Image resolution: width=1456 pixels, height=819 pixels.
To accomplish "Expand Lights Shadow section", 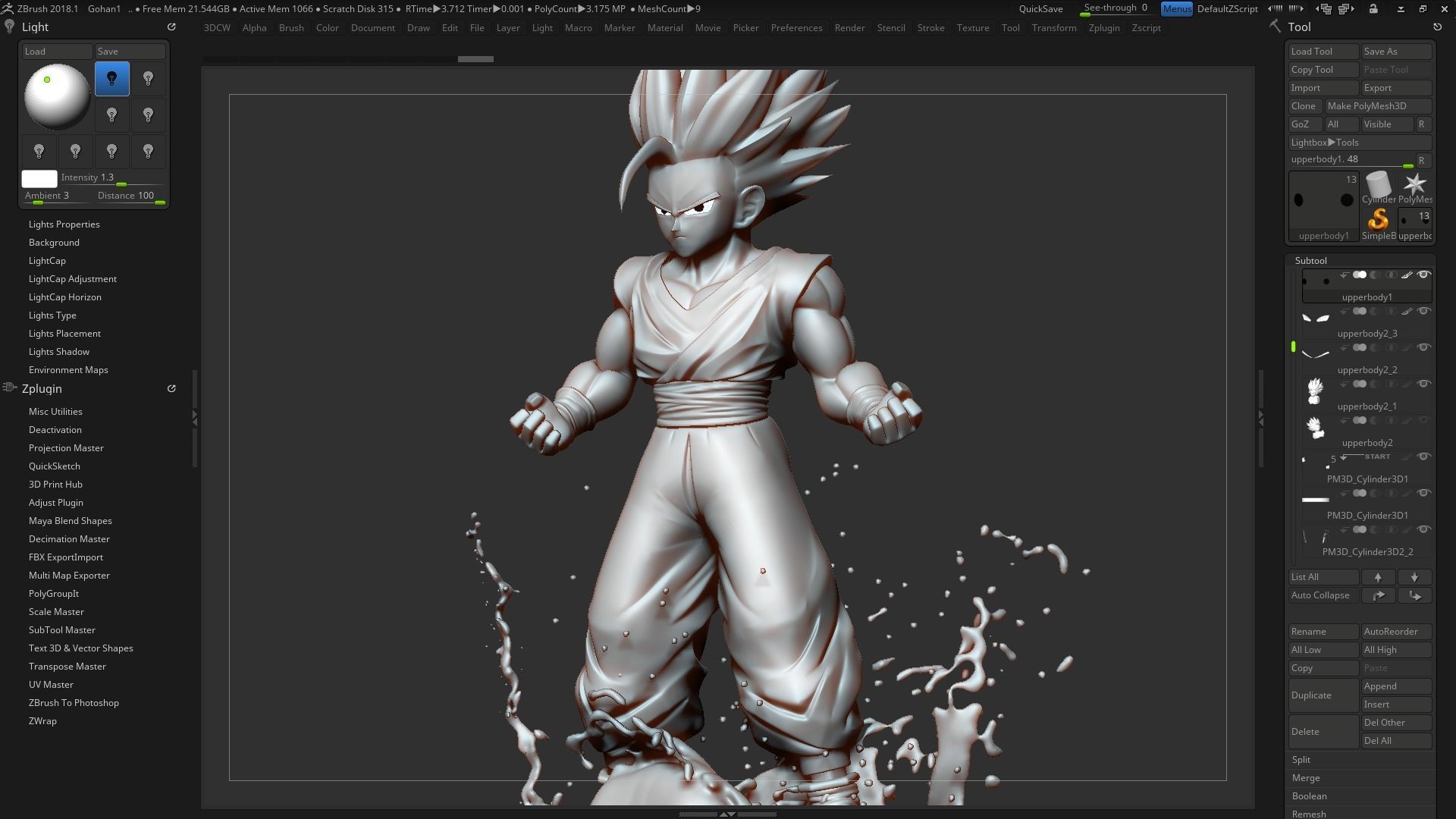I will click(59, 352).
